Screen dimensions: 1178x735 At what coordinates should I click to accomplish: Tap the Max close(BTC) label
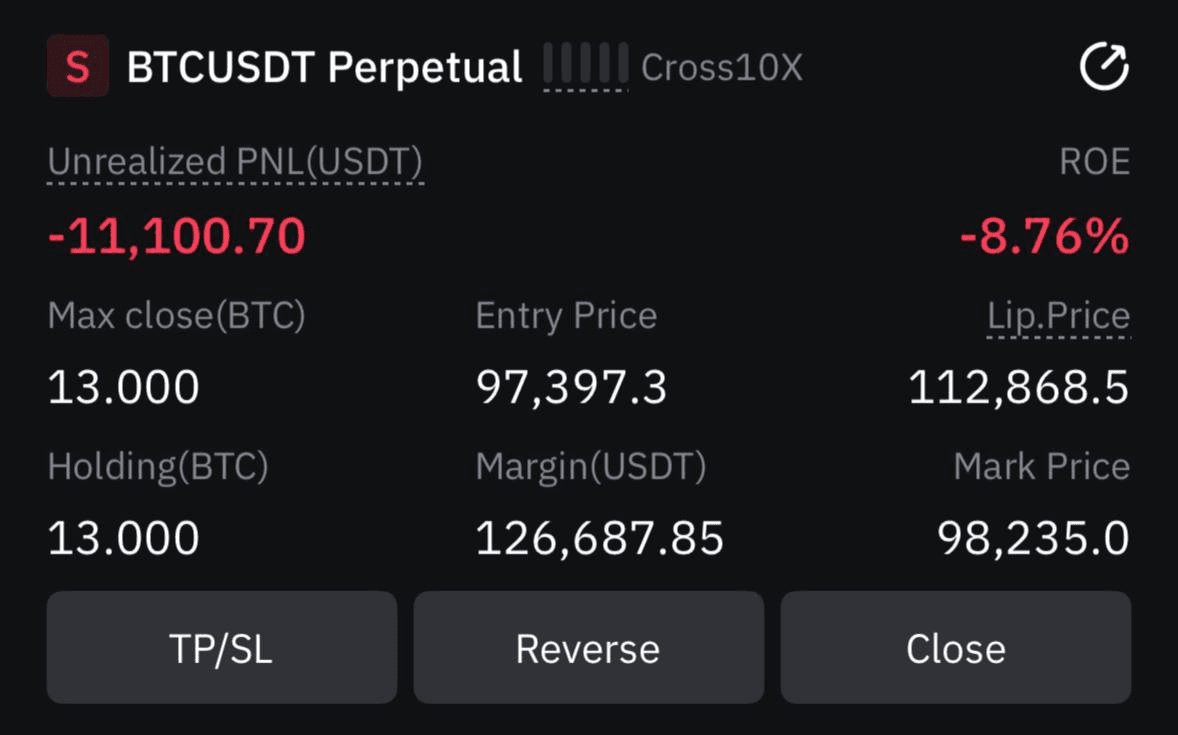(177, 316)
